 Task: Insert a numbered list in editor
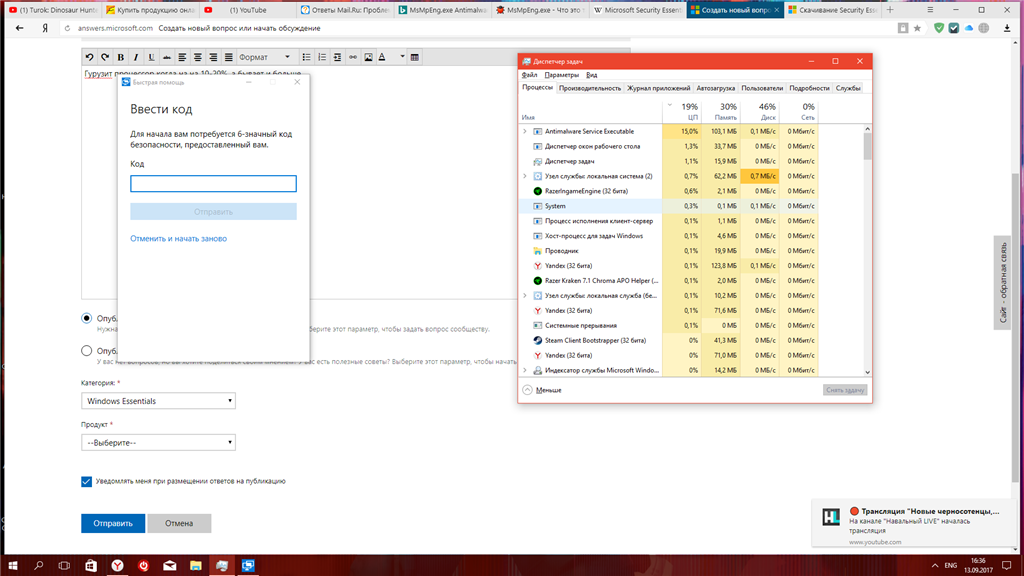pos(322,57)
